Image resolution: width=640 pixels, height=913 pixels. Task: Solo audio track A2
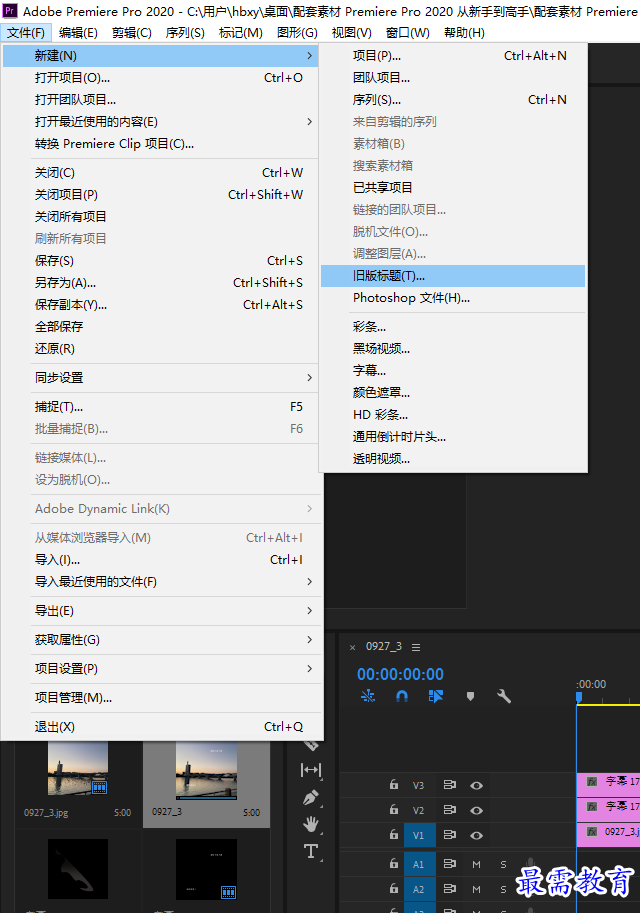tap(503, 890)
